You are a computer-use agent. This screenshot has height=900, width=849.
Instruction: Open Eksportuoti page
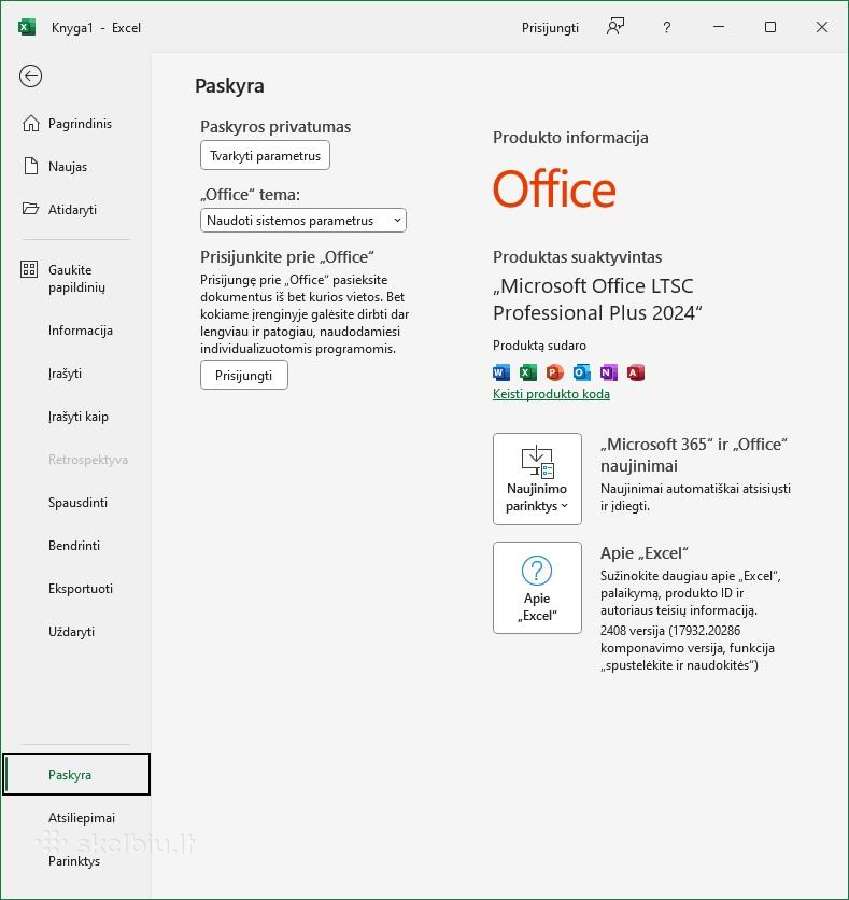76,588
